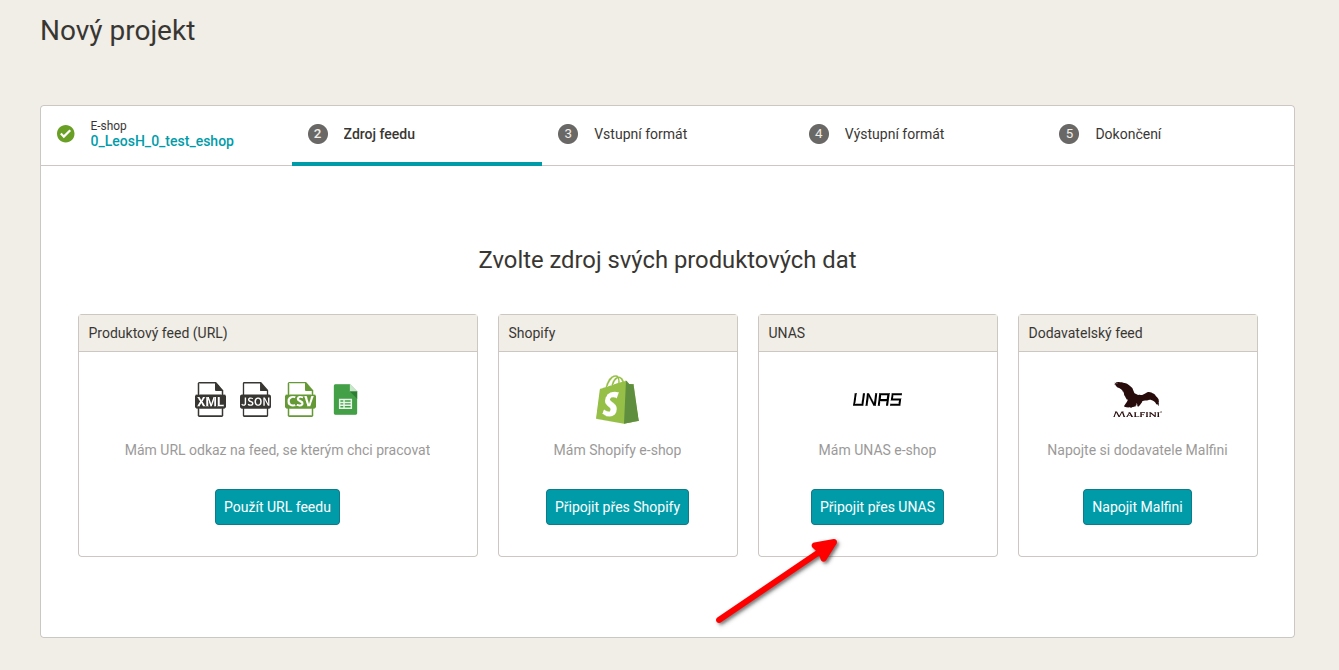Click the CSV file format icon
The height and width of the screenshot is (670, 1339).
[300, 399]
